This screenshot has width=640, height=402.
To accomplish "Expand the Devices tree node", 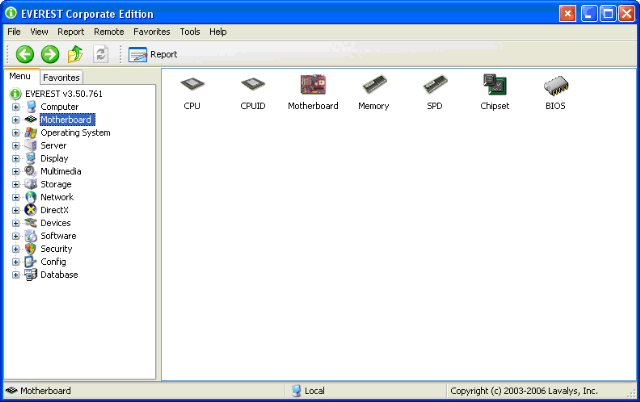I will point(16,223).
